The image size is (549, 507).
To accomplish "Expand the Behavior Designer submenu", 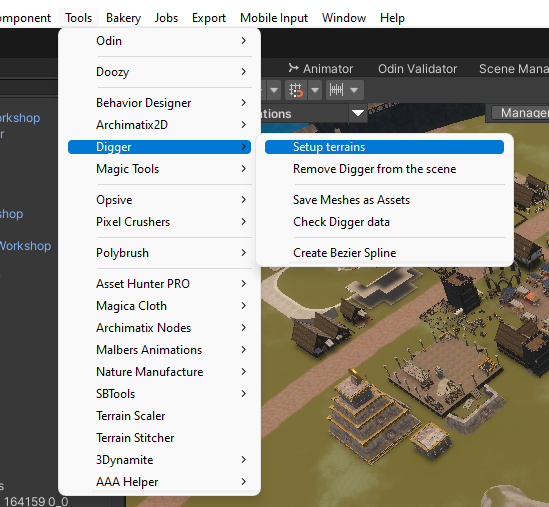I will coord(159,103).
